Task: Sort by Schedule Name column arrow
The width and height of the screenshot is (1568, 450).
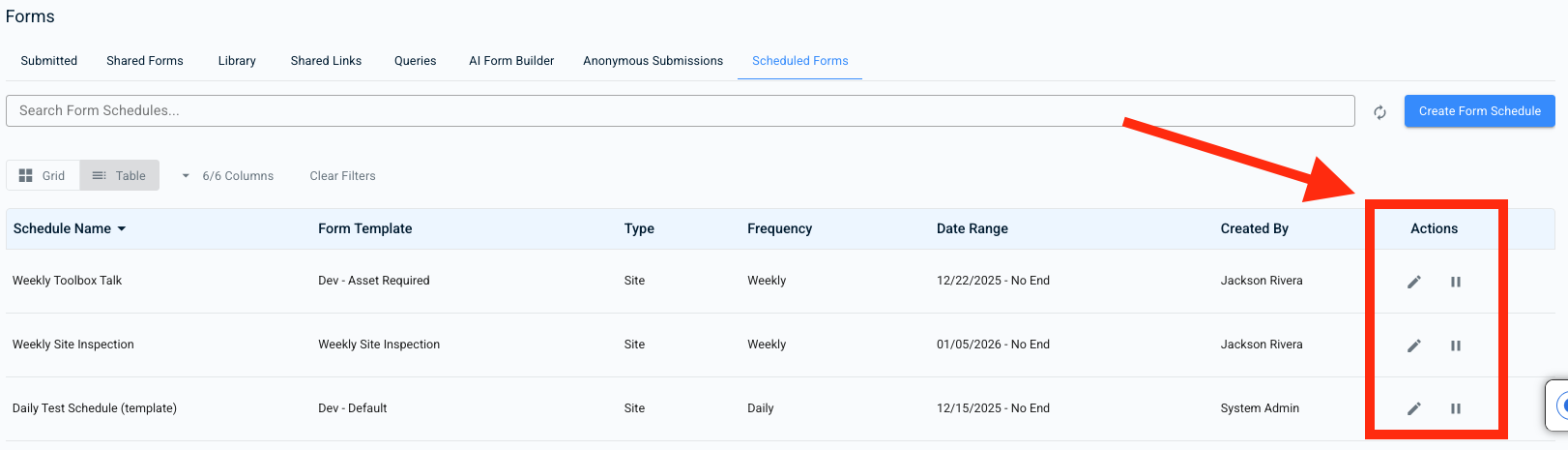Action: click(122, 229)
